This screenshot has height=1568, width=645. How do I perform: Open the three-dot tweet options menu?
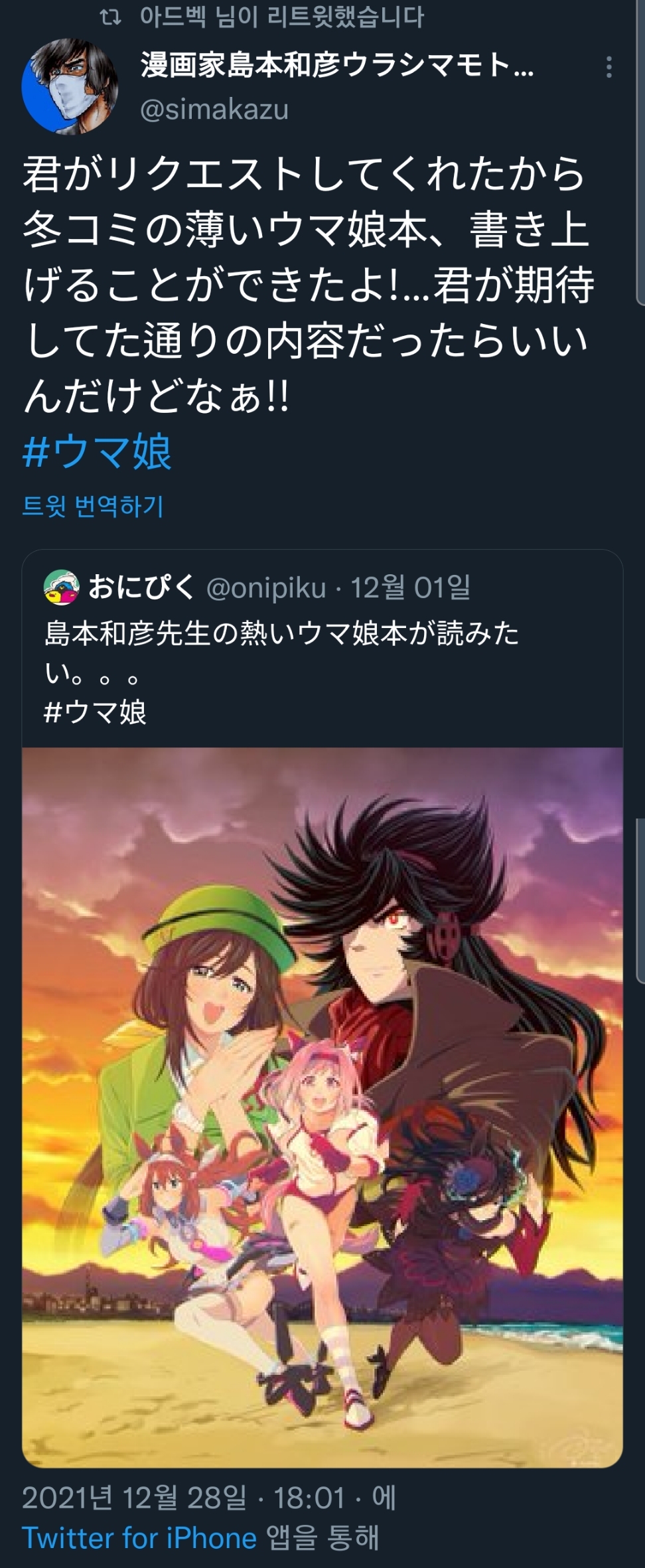pos(609,67)
